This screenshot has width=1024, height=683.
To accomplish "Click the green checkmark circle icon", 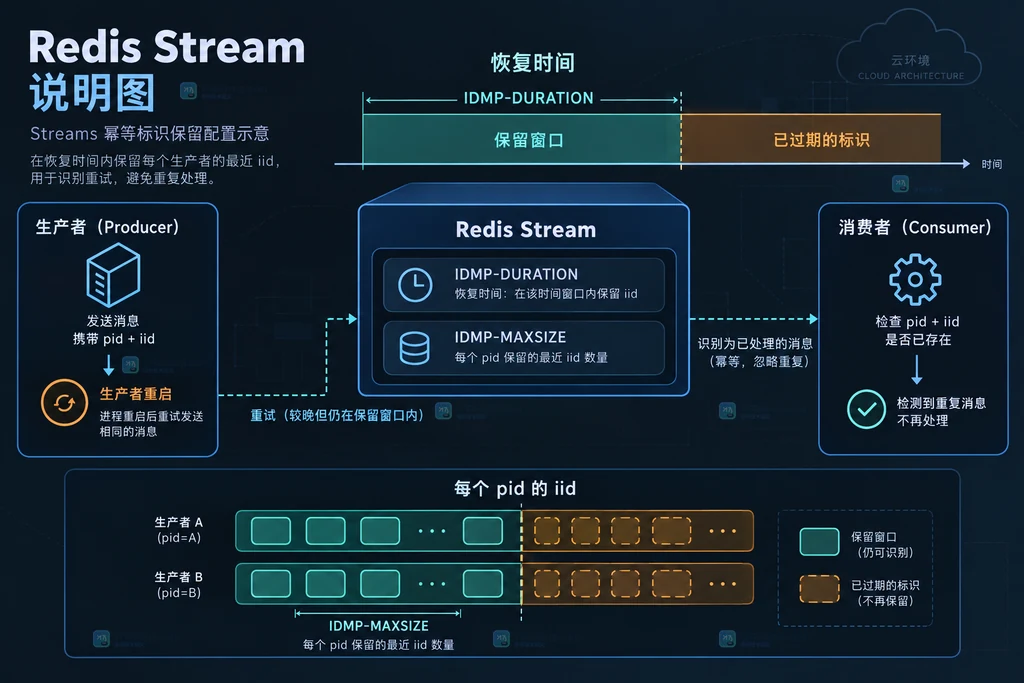I will point(866,409).
